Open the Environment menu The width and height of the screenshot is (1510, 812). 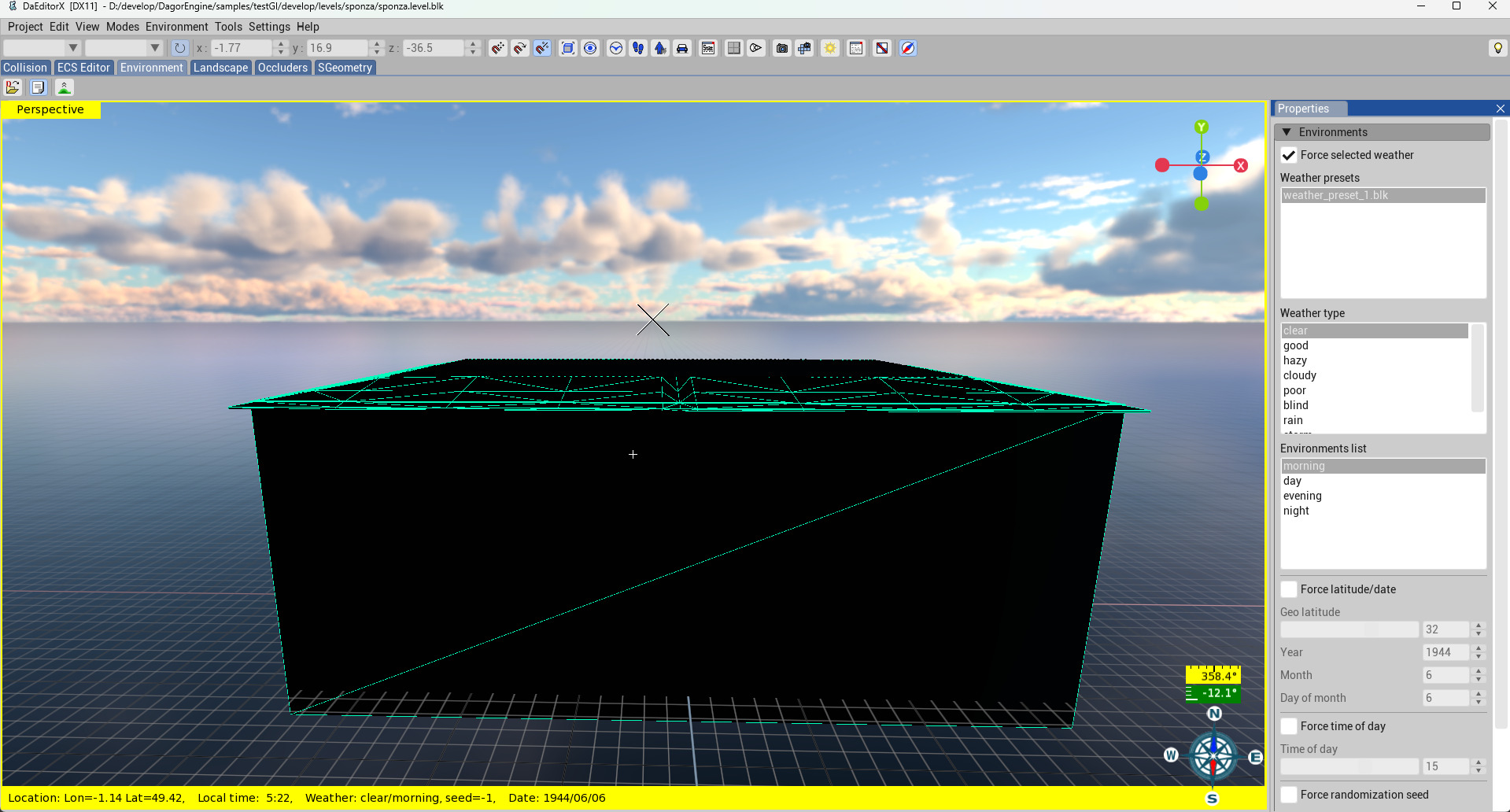tap(176, 27)
